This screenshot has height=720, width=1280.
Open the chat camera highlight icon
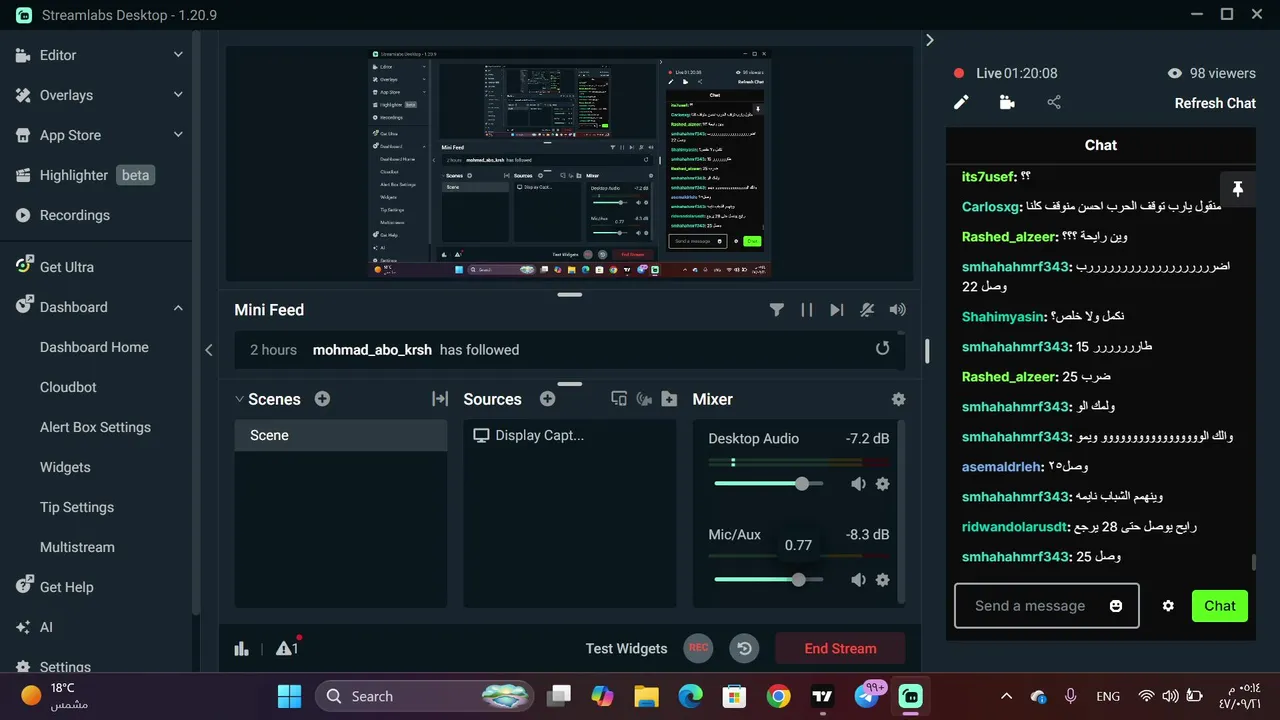[x=1007, y=102]
